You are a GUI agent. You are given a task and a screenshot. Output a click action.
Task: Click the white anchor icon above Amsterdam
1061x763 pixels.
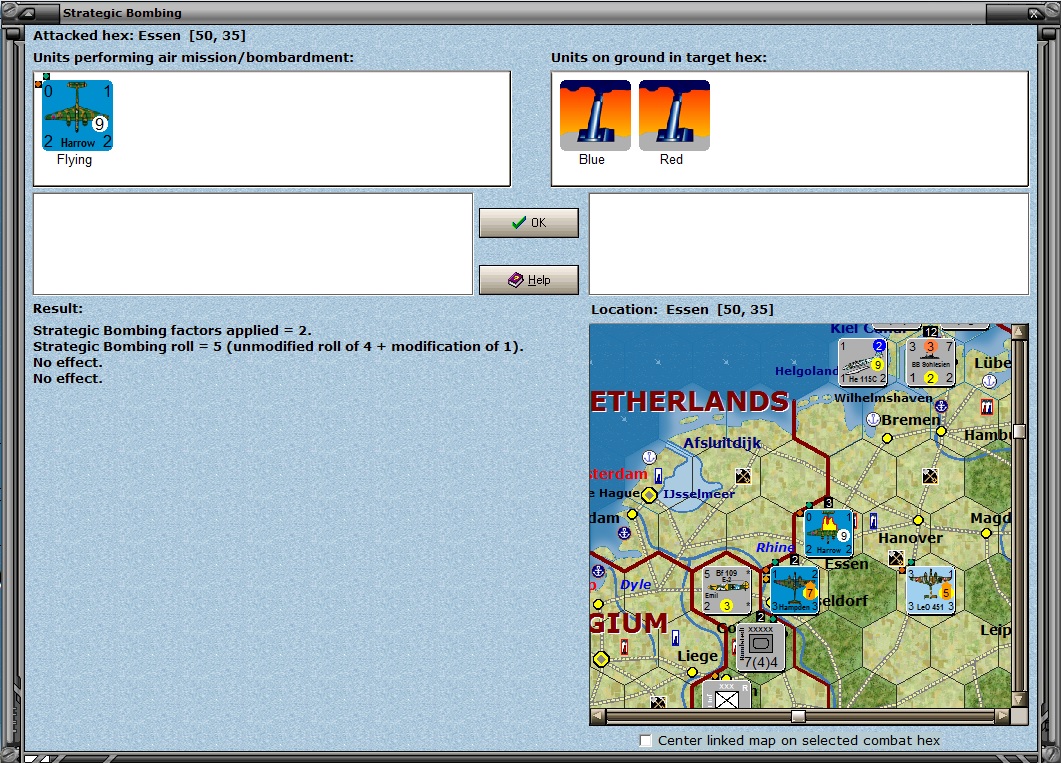pyautogui.click(x=649, y=457)
